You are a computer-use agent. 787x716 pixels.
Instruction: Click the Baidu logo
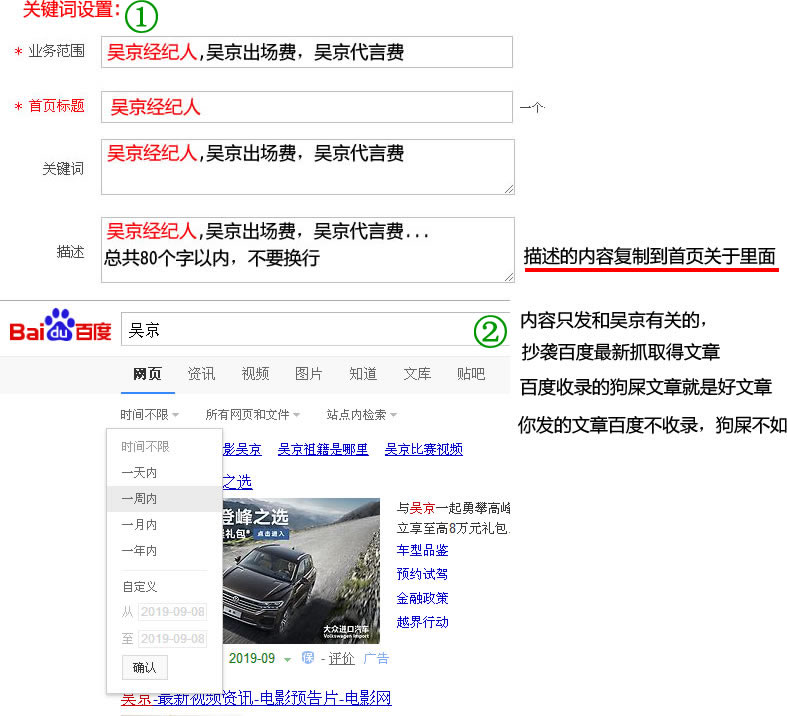pos(60,328)
